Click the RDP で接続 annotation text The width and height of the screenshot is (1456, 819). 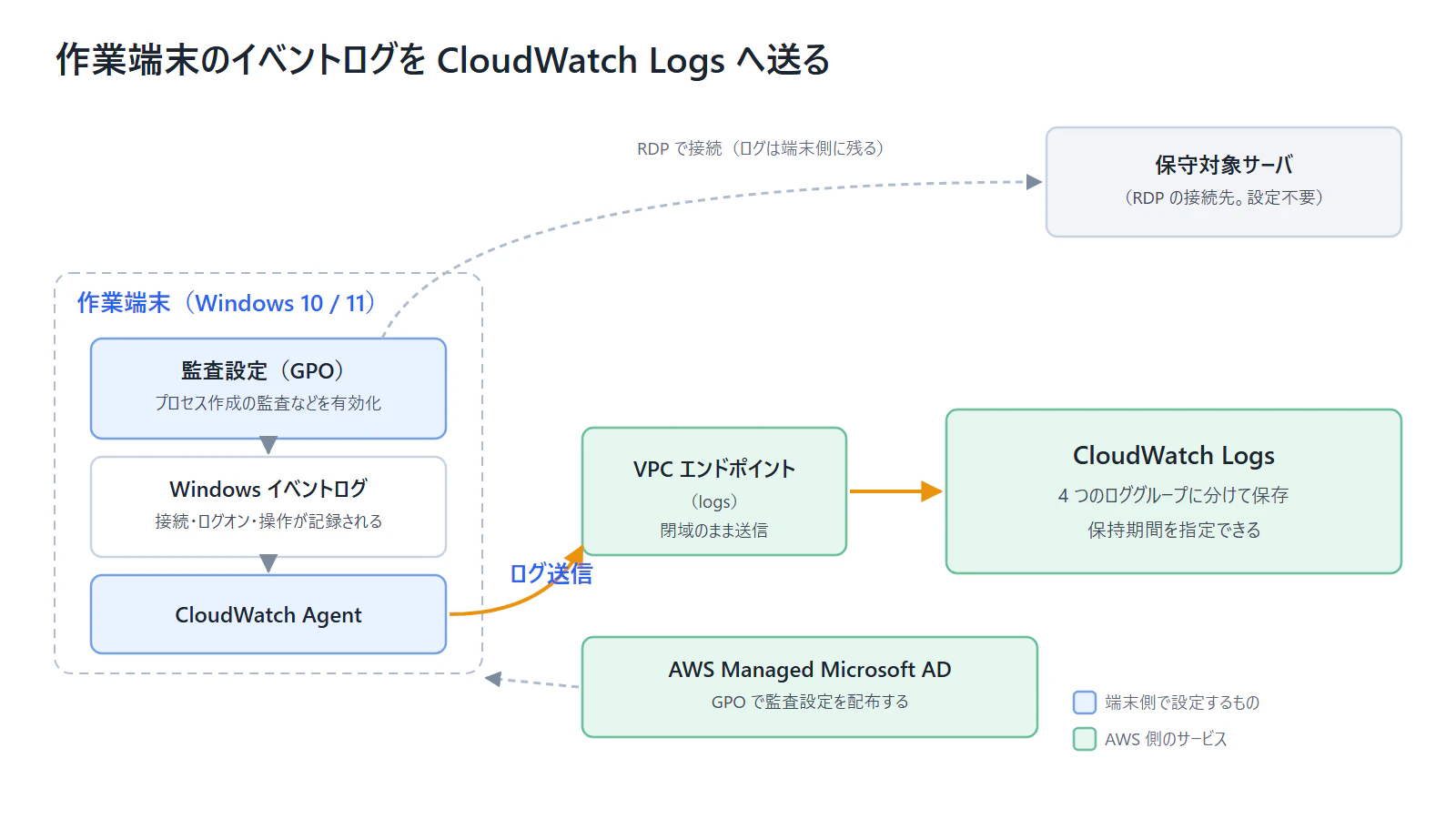tap(761, 148)
